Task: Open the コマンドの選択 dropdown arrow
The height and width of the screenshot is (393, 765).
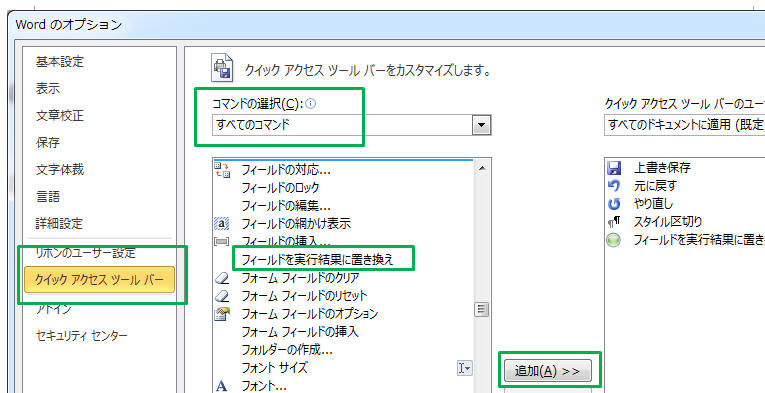Action: pyautogui.click(x=482, y=125)
